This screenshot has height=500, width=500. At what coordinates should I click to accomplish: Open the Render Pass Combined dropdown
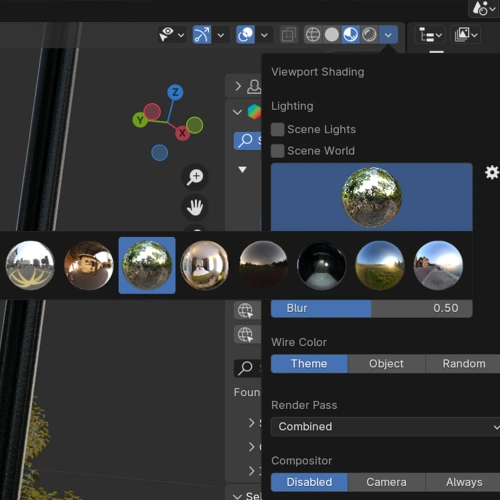click(x=385, y=427)
